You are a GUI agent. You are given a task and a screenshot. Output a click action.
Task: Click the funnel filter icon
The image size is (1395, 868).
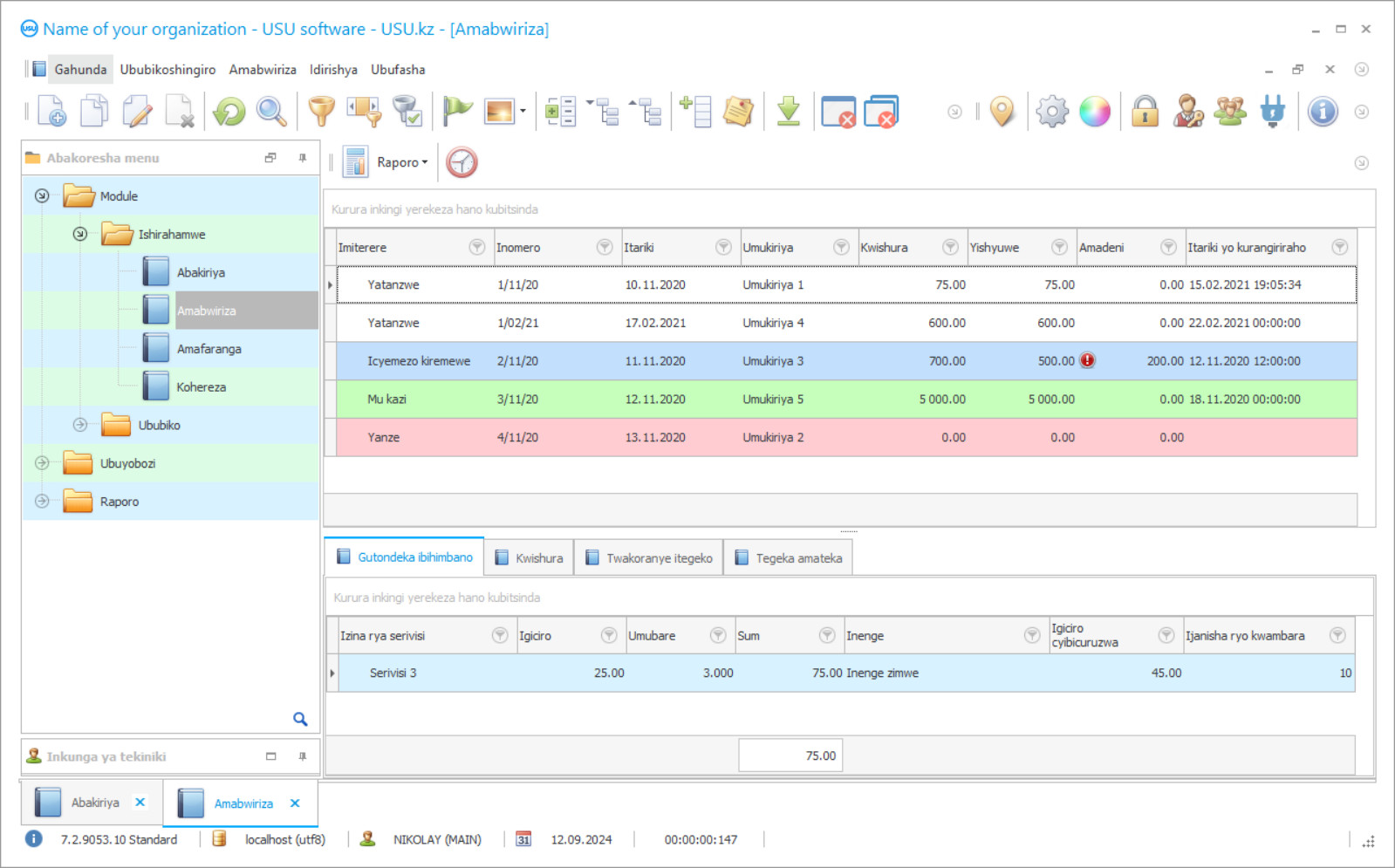tap(321, 112)
